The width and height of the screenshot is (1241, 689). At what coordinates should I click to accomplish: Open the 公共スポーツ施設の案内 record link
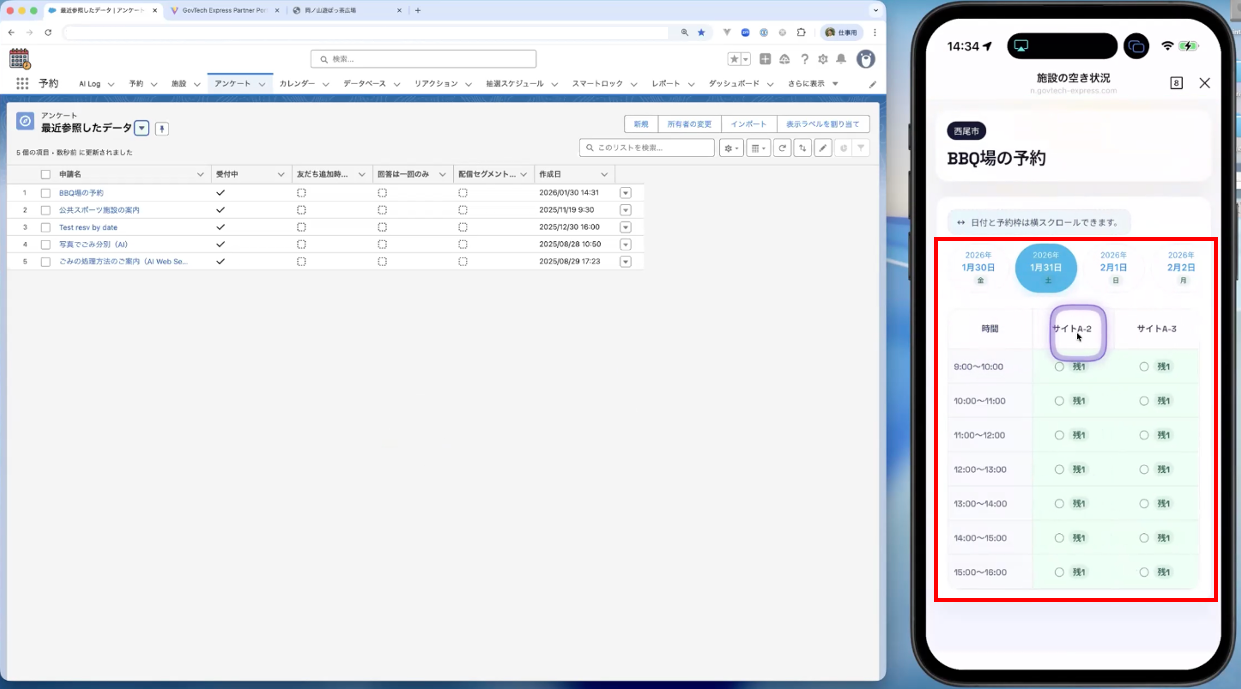tap(99, 210)
